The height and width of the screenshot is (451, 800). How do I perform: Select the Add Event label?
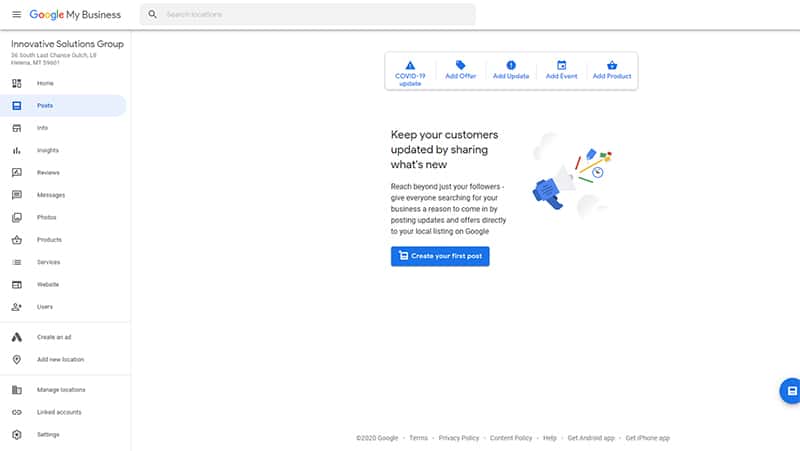(561, 76)
